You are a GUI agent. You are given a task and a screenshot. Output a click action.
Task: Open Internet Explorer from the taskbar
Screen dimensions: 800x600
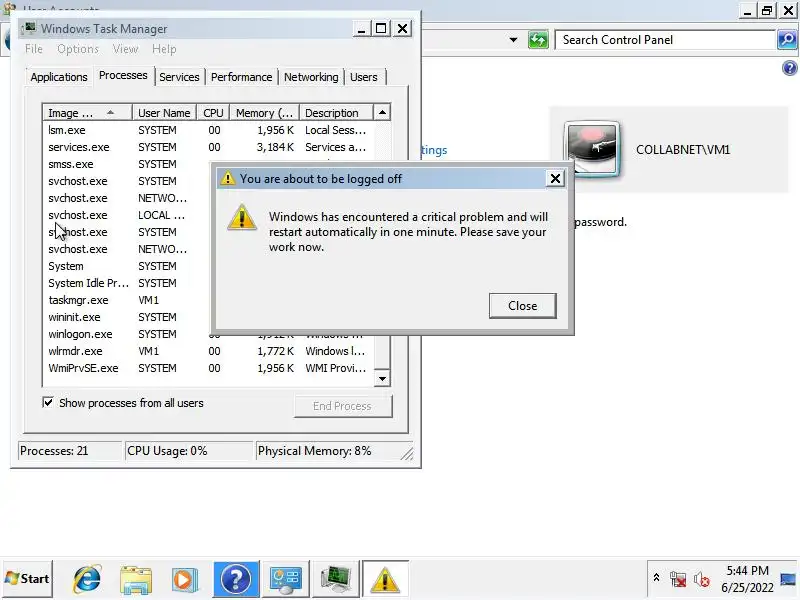[87, 580]
